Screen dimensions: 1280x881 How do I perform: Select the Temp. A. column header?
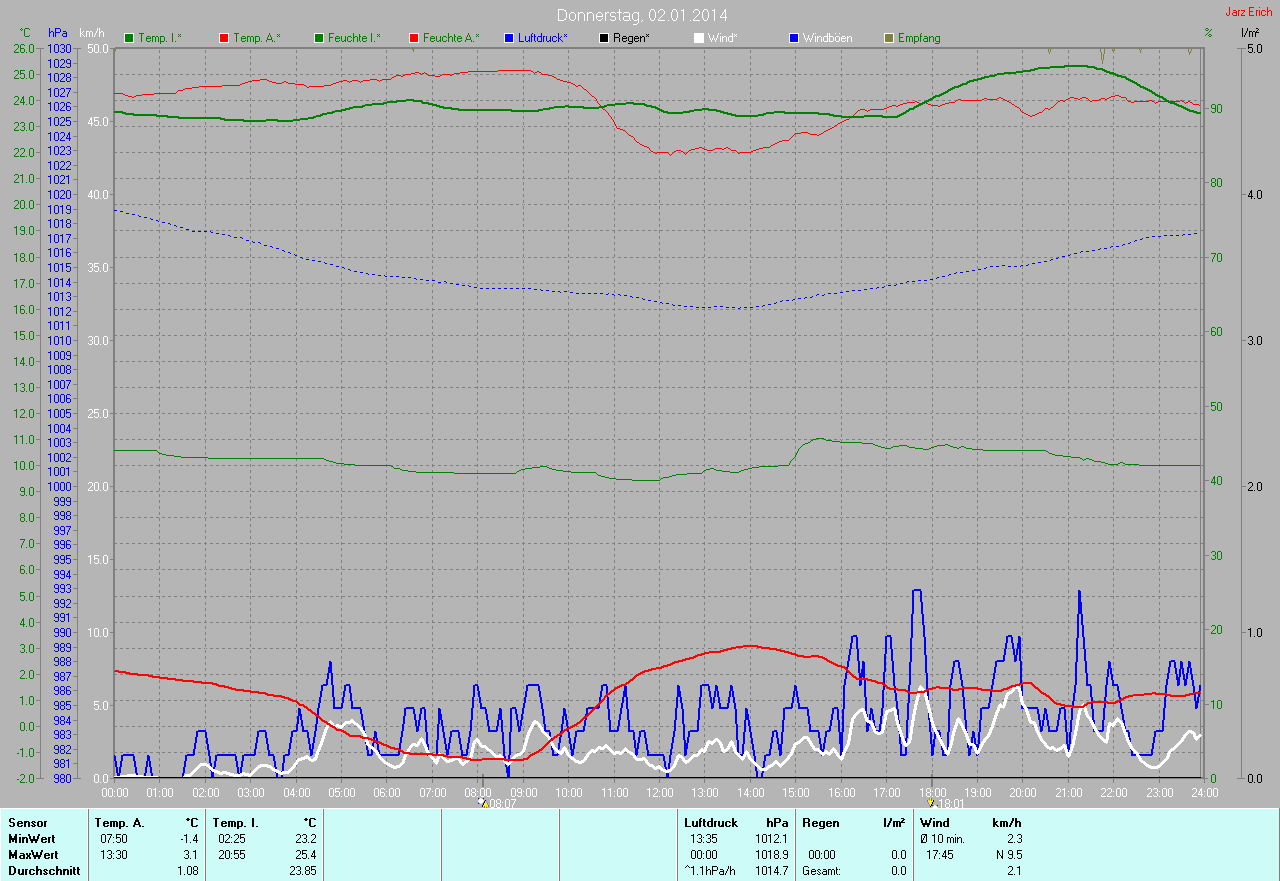click(119, 822)
